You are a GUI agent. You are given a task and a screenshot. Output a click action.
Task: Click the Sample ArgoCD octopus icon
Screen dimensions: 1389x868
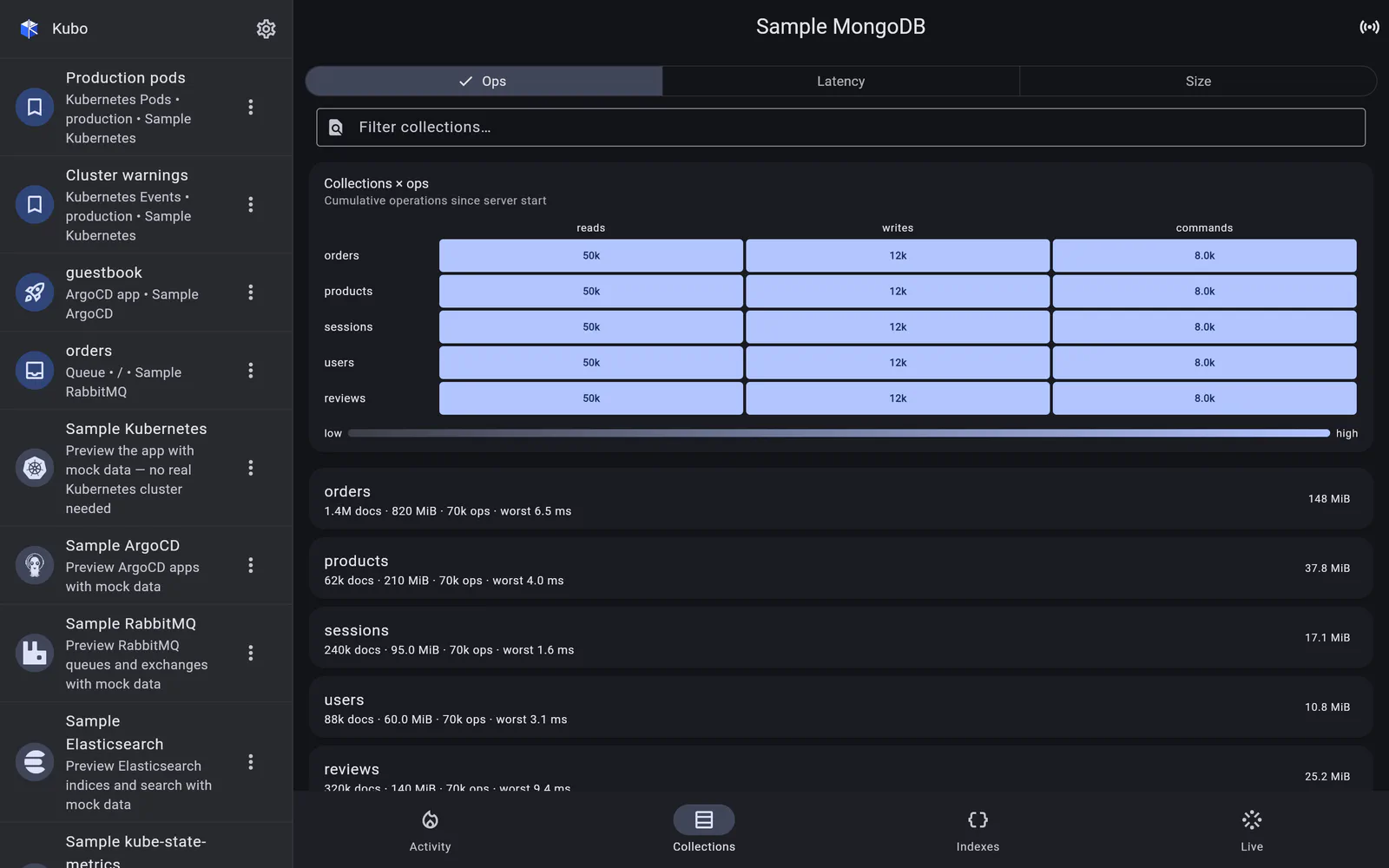pos(35,565)
